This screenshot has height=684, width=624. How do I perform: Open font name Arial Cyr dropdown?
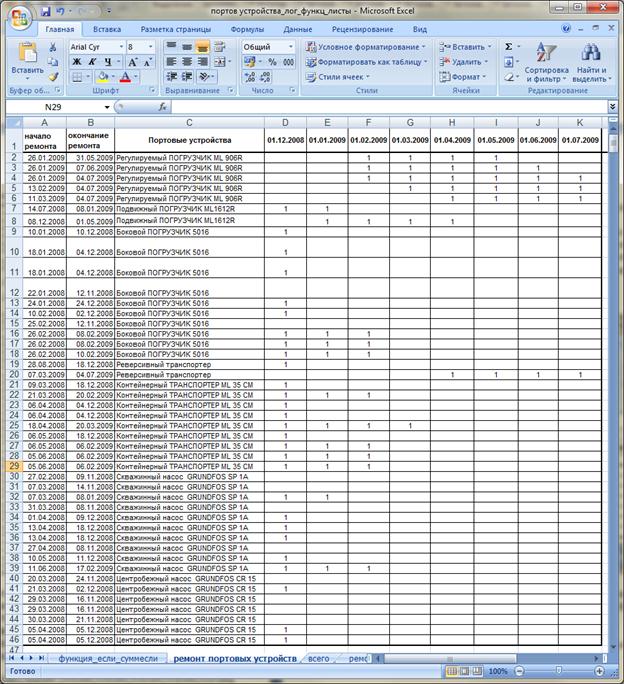(x=121, y=47)
